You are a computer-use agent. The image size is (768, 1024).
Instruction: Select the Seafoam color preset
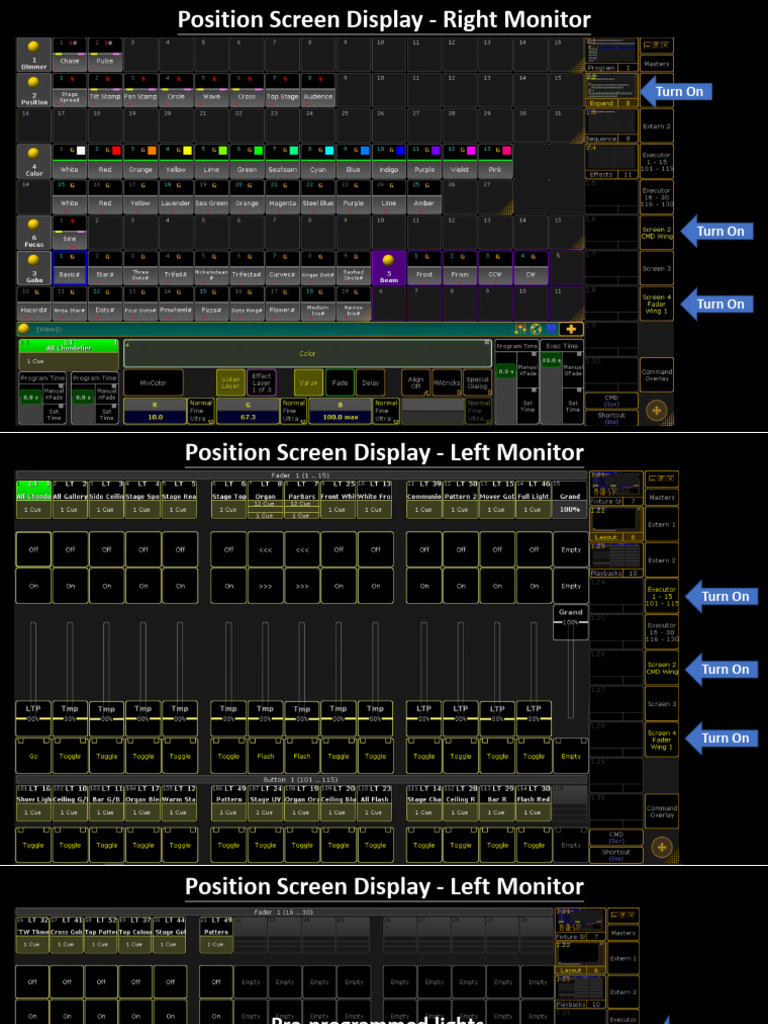point(283,162)
